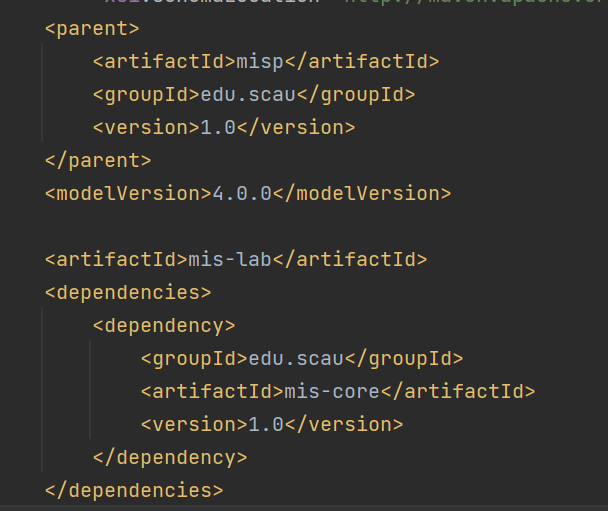Click version 1.0 inside dependency block

click(x=266, y=425)
